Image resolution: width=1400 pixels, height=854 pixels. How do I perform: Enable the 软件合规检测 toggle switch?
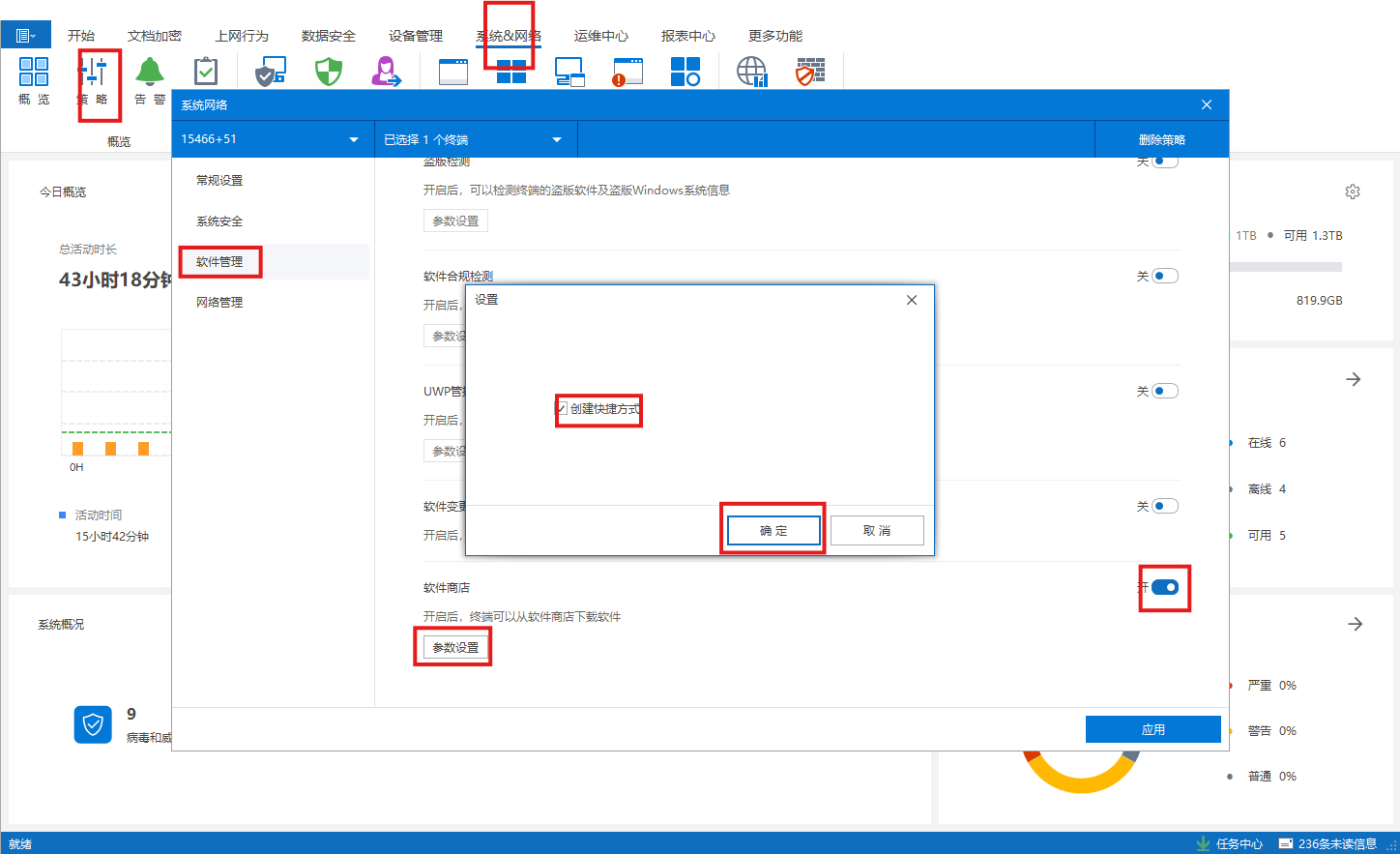click(x=1165, y=276)
